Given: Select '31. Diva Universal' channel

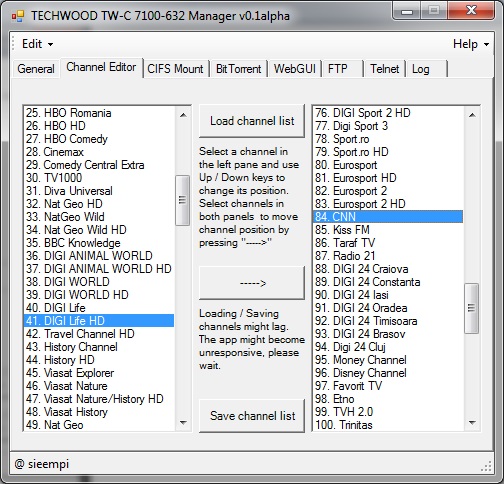Looking at the screenshot, I should coord(99,191).
